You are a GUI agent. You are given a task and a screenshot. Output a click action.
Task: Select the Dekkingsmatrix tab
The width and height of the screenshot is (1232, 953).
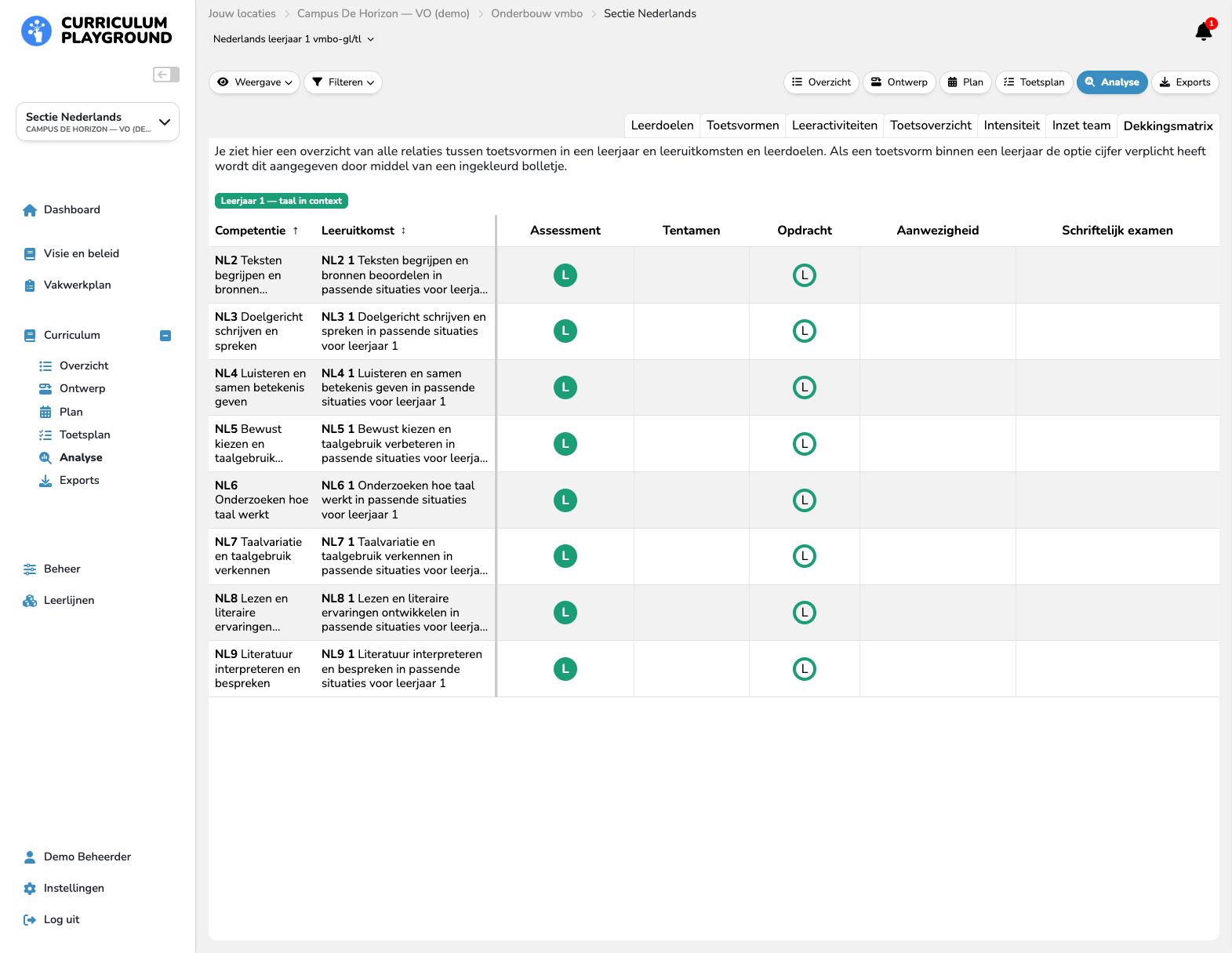point(1168,125)
